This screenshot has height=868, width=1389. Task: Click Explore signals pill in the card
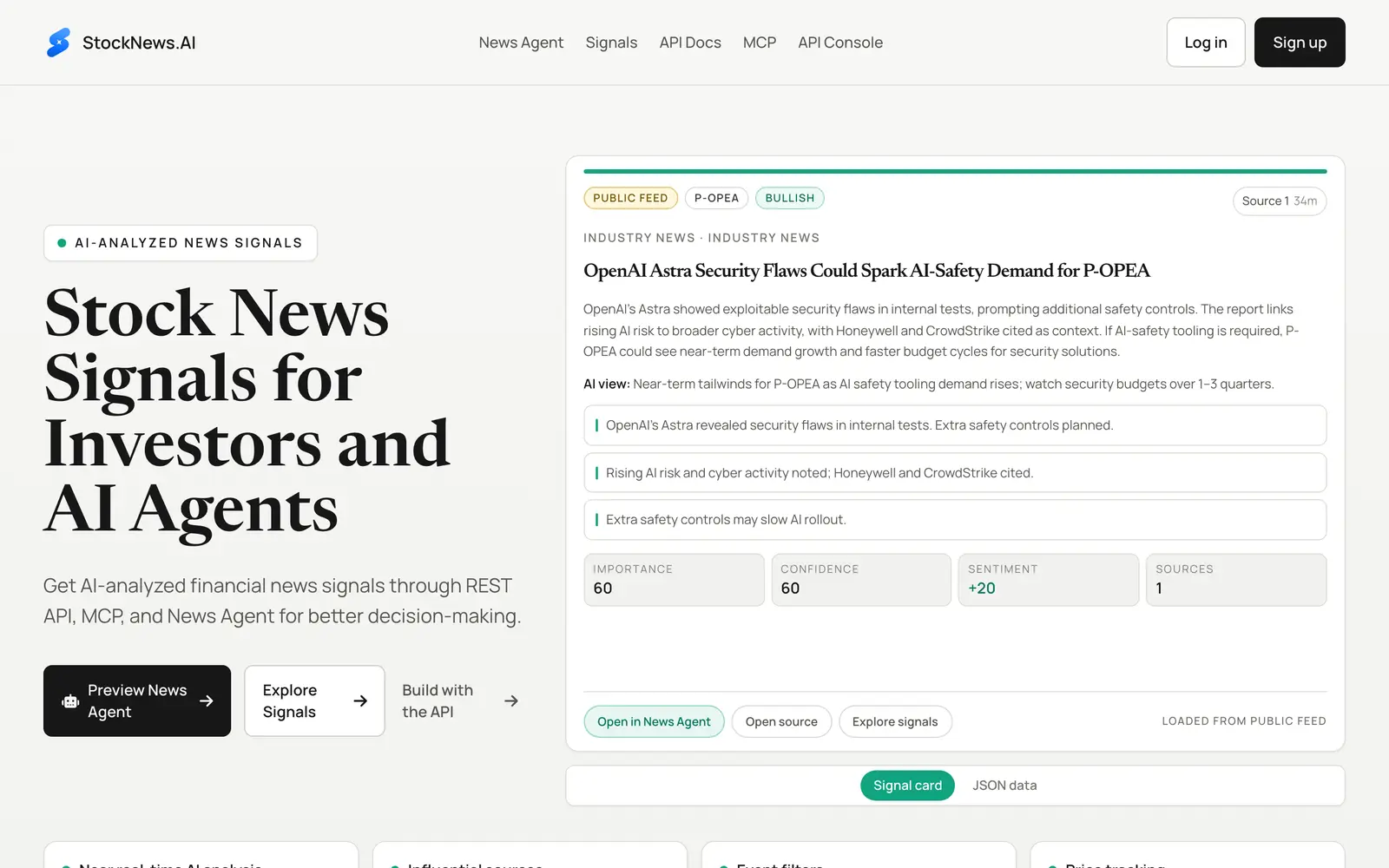(x=895, y=721)
